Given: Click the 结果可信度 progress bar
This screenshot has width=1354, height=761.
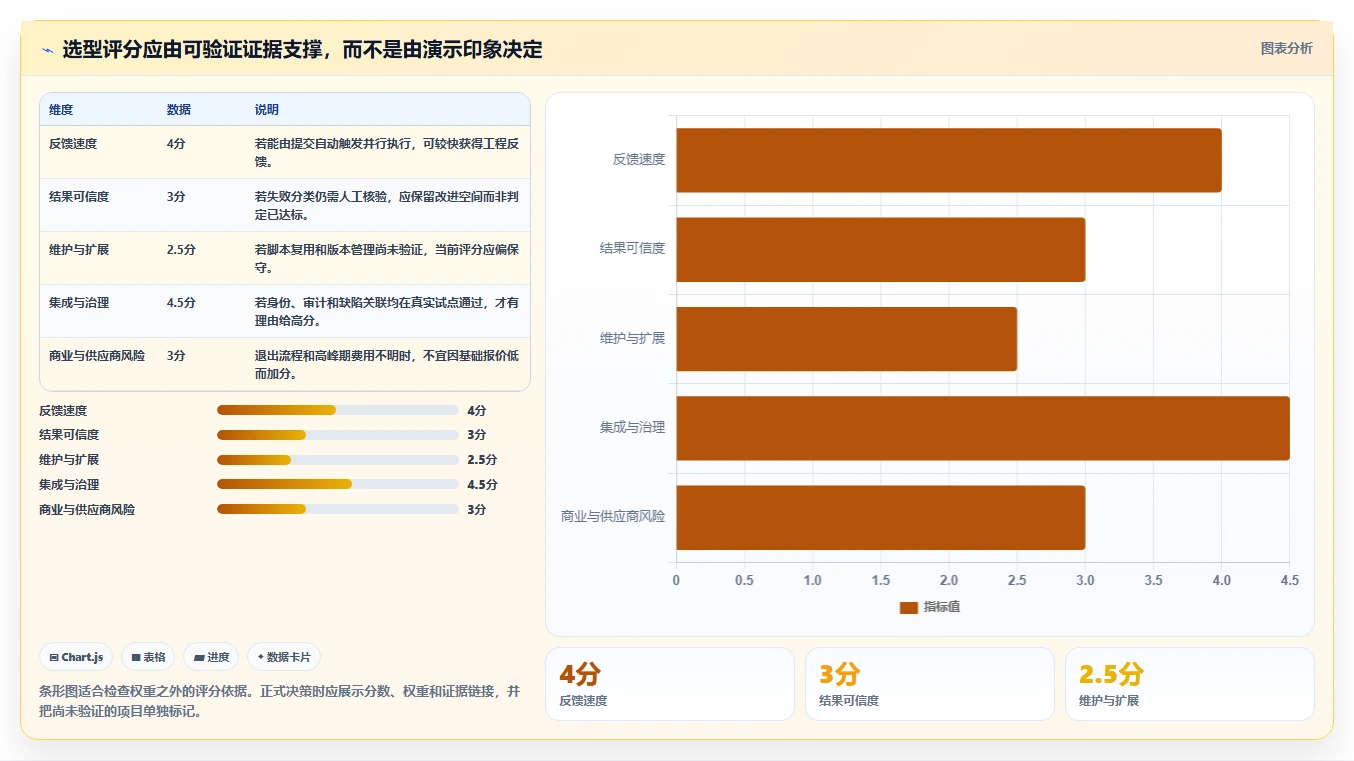Looking at the screenshot, I should tap(338, 435).
